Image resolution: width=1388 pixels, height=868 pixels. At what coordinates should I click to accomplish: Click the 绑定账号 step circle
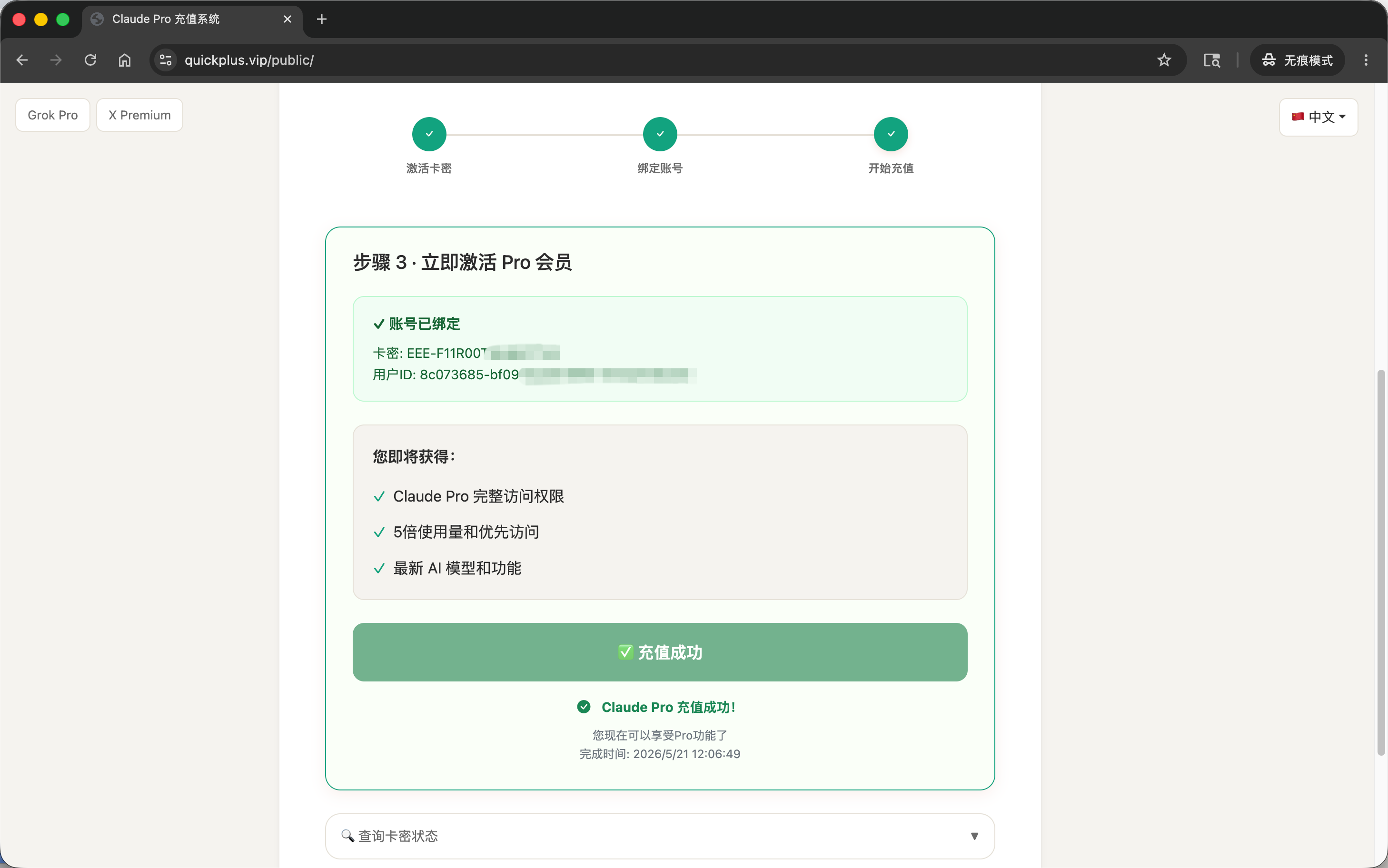660,134
